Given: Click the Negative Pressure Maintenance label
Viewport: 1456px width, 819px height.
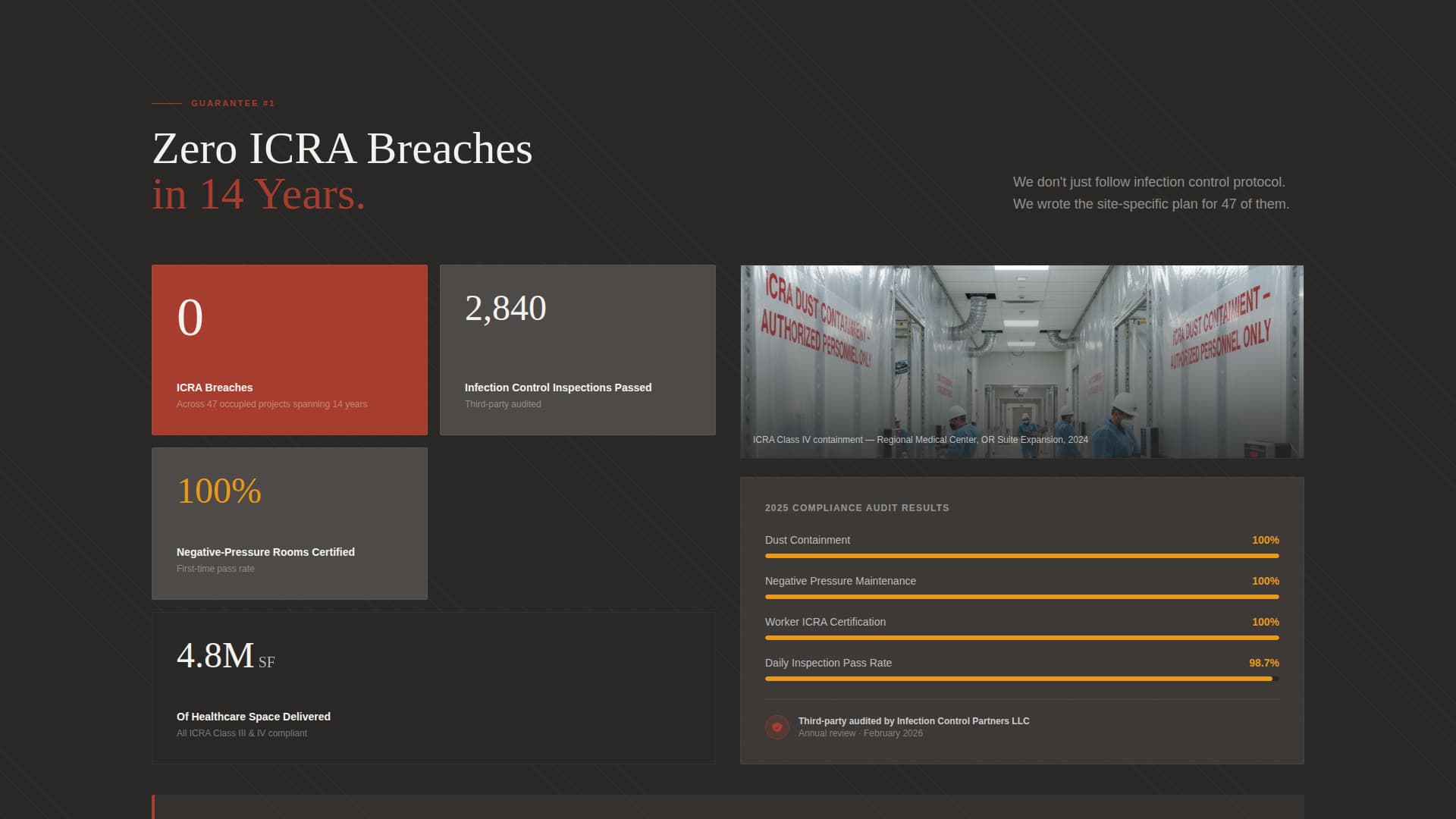Looking at the screenshot, I should click(840, 581).
